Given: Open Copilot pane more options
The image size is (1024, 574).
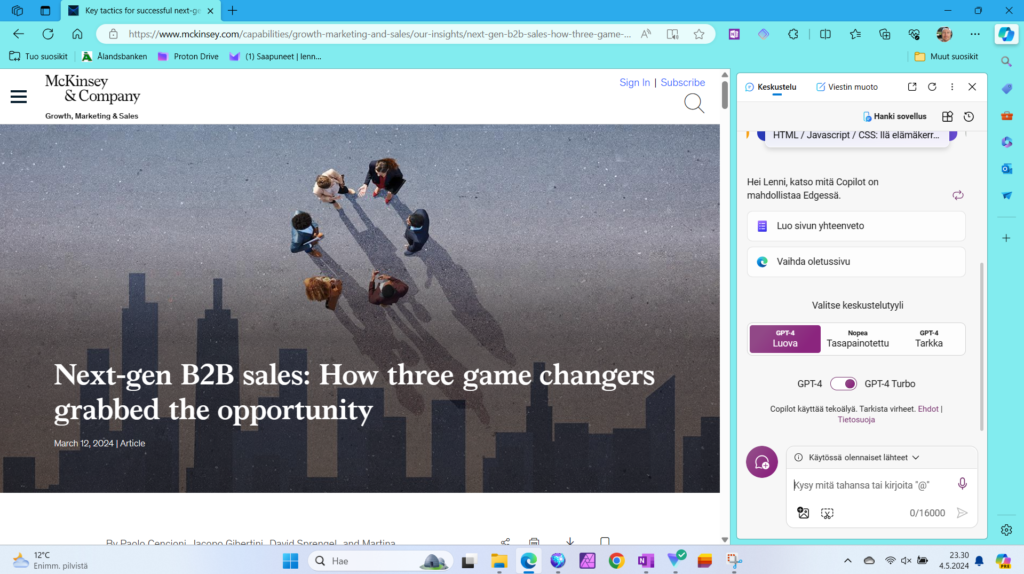Looking at the screenshot, I should click(x=952, y=87).
